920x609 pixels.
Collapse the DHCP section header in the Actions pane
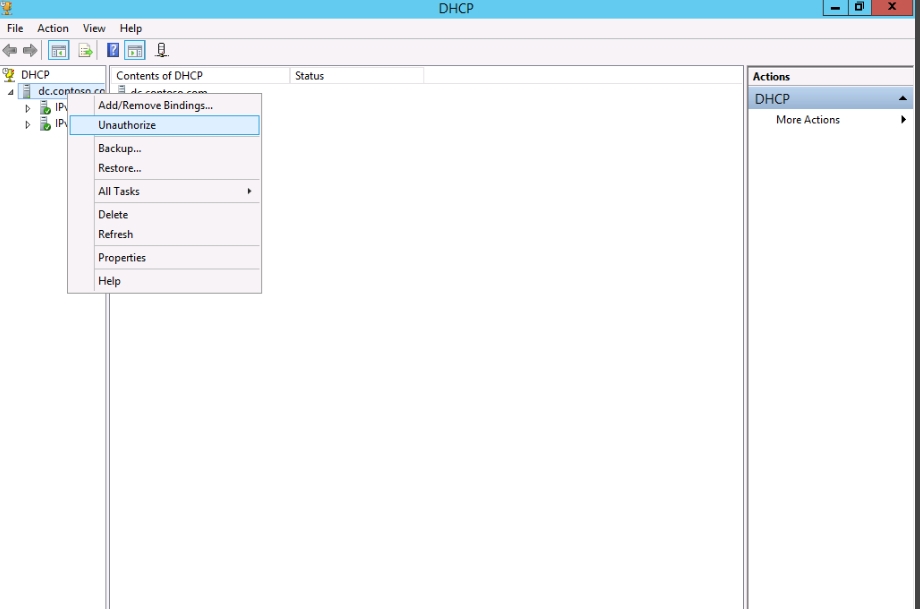(903, 99)
